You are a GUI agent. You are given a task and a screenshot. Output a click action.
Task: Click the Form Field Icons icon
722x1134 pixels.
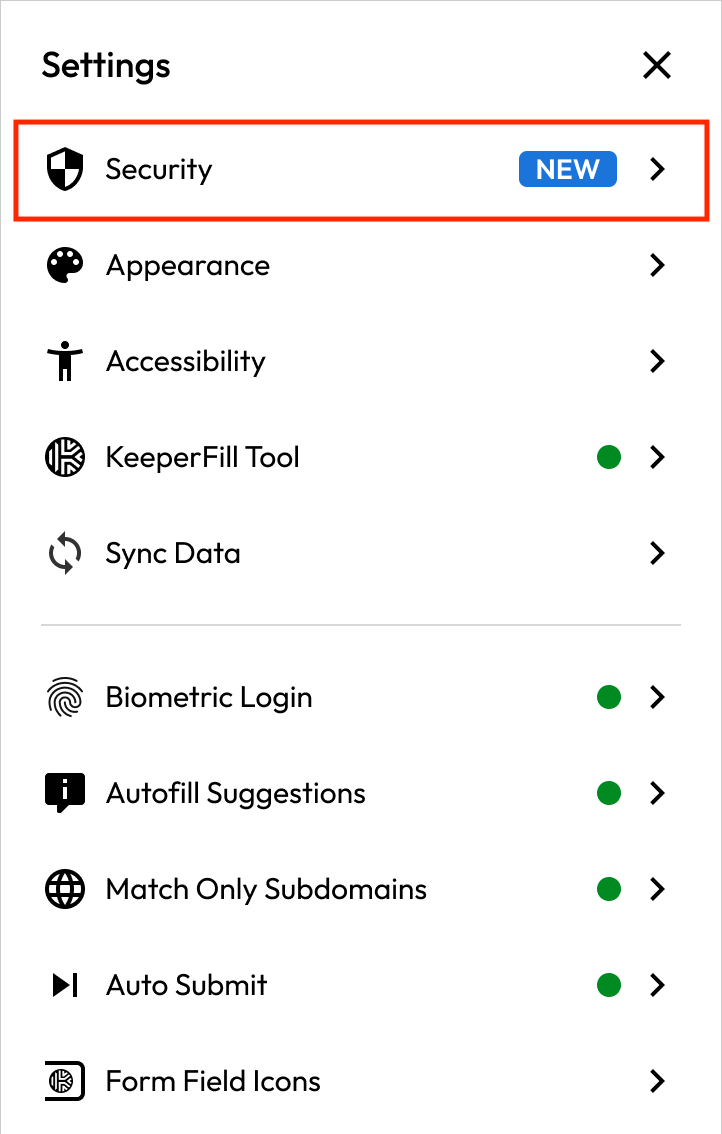click(65, 1081)
